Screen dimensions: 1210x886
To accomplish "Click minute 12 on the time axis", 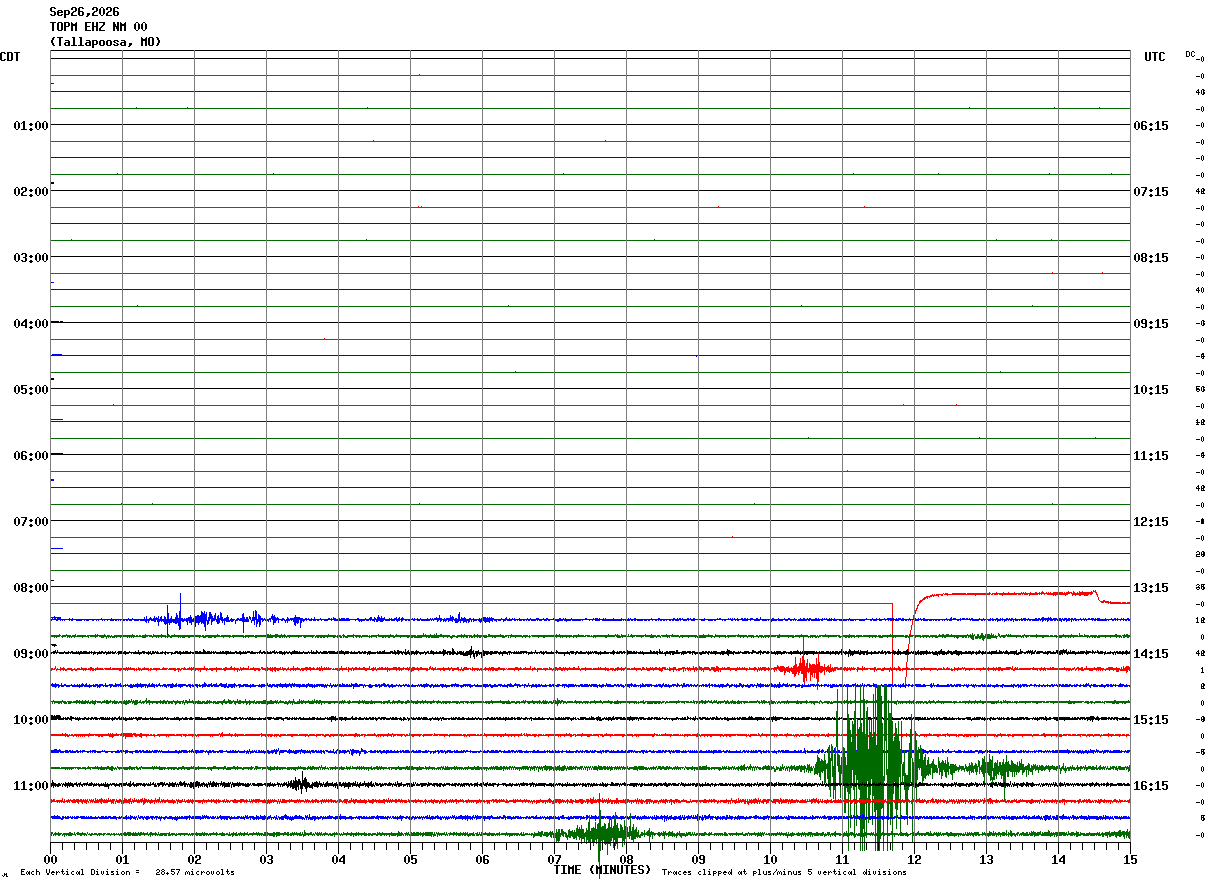I will (x=914, y=859).
